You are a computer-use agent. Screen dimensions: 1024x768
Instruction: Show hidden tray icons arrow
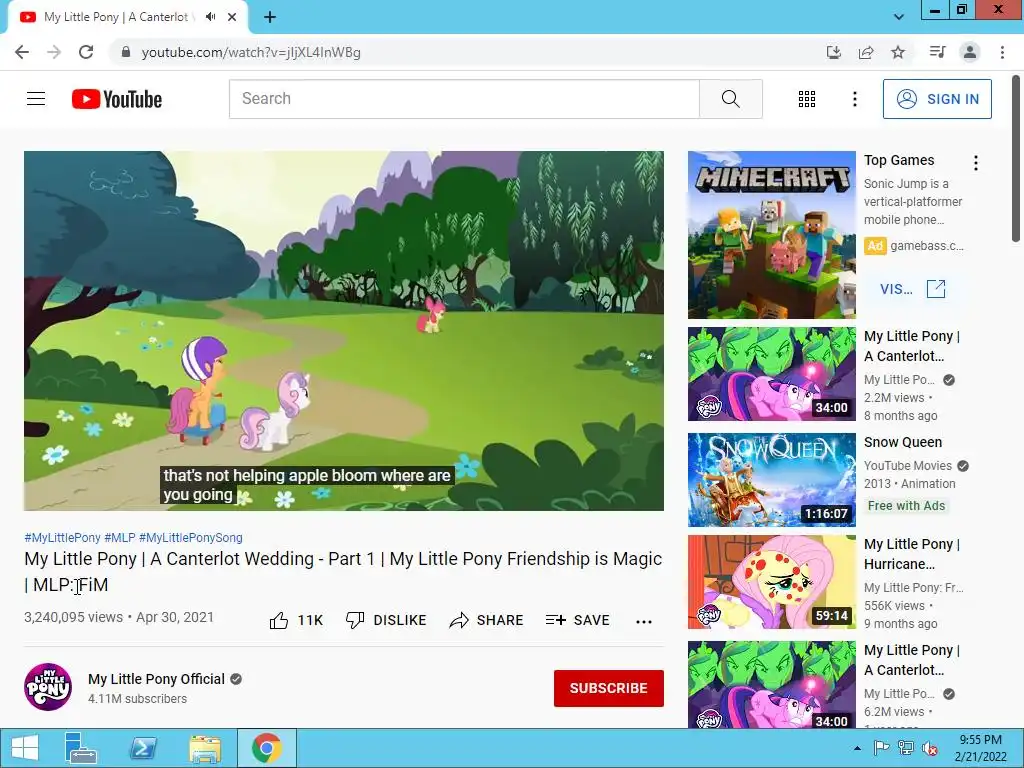click(857, 748)
